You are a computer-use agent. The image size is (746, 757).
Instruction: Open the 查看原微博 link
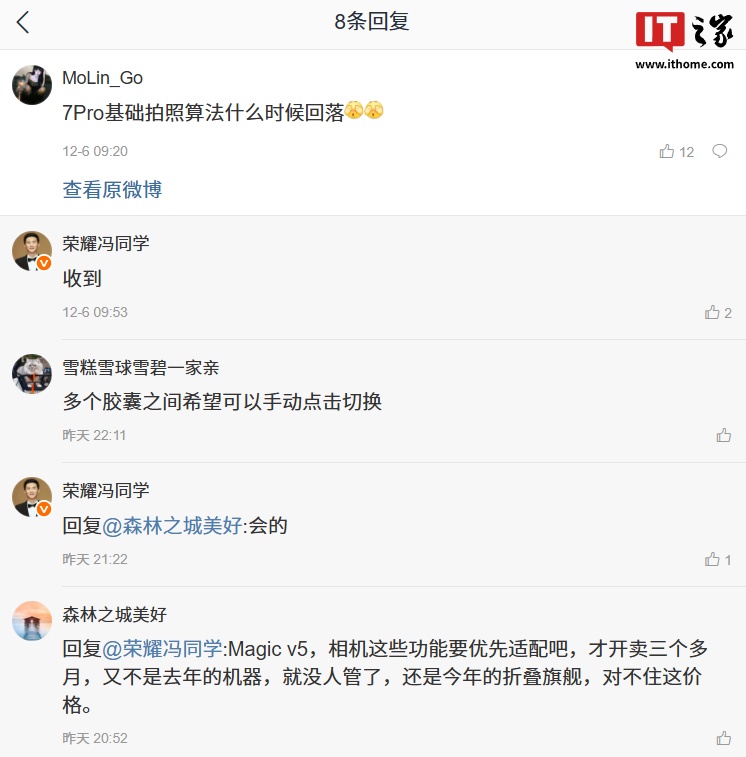pyautogui.click(x=112, y=190)
